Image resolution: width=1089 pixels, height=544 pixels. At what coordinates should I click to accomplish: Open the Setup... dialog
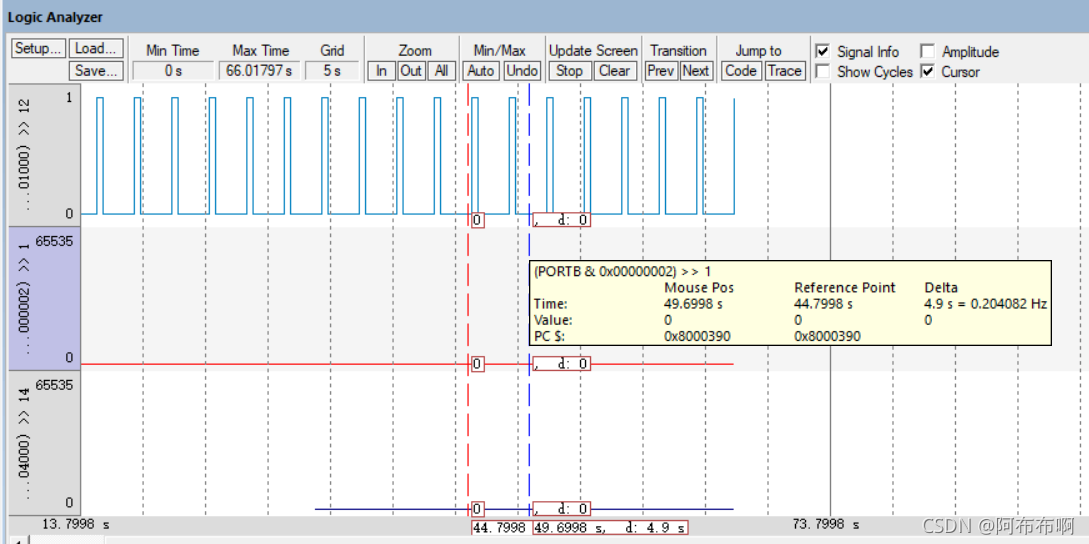coord(39,49)
